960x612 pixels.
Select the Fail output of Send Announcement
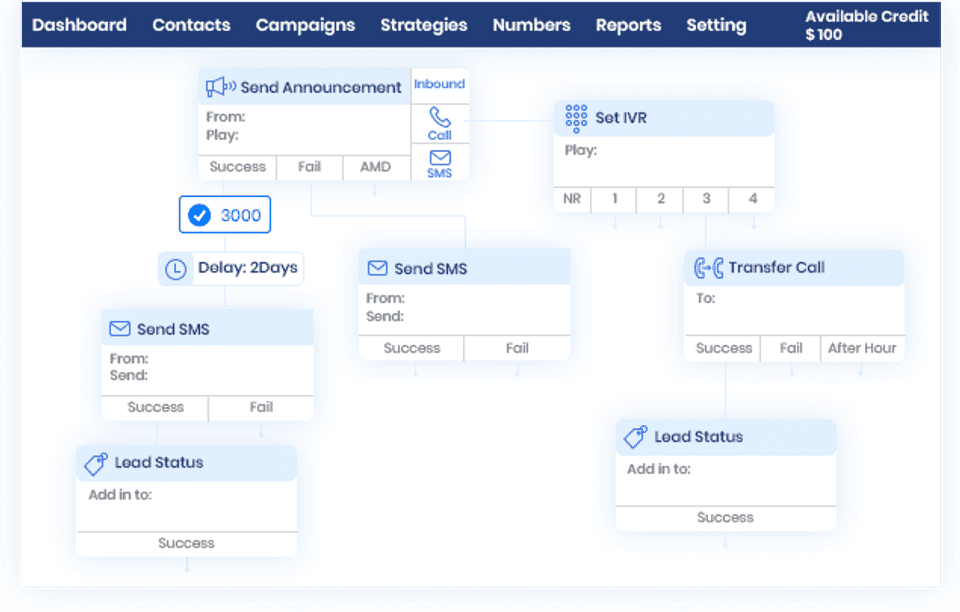(309, 167)
